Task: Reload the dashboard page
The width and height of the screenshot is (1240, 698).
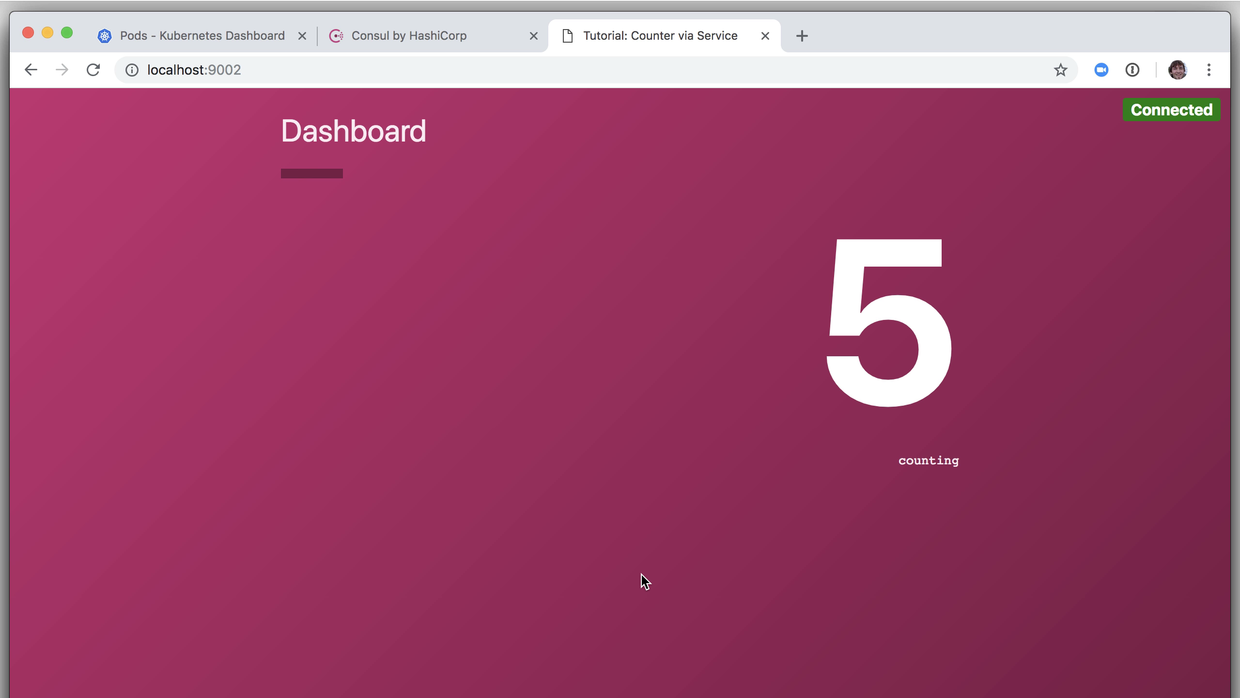Action: (93, 69)
